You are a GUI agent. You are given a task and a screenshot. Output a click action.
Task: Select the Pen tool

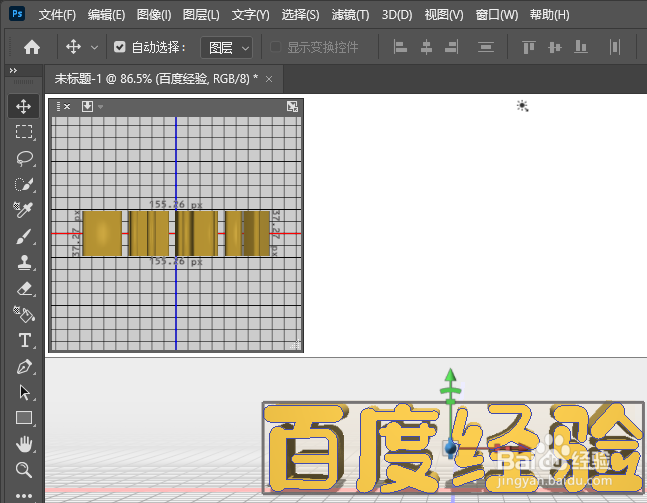24,366
